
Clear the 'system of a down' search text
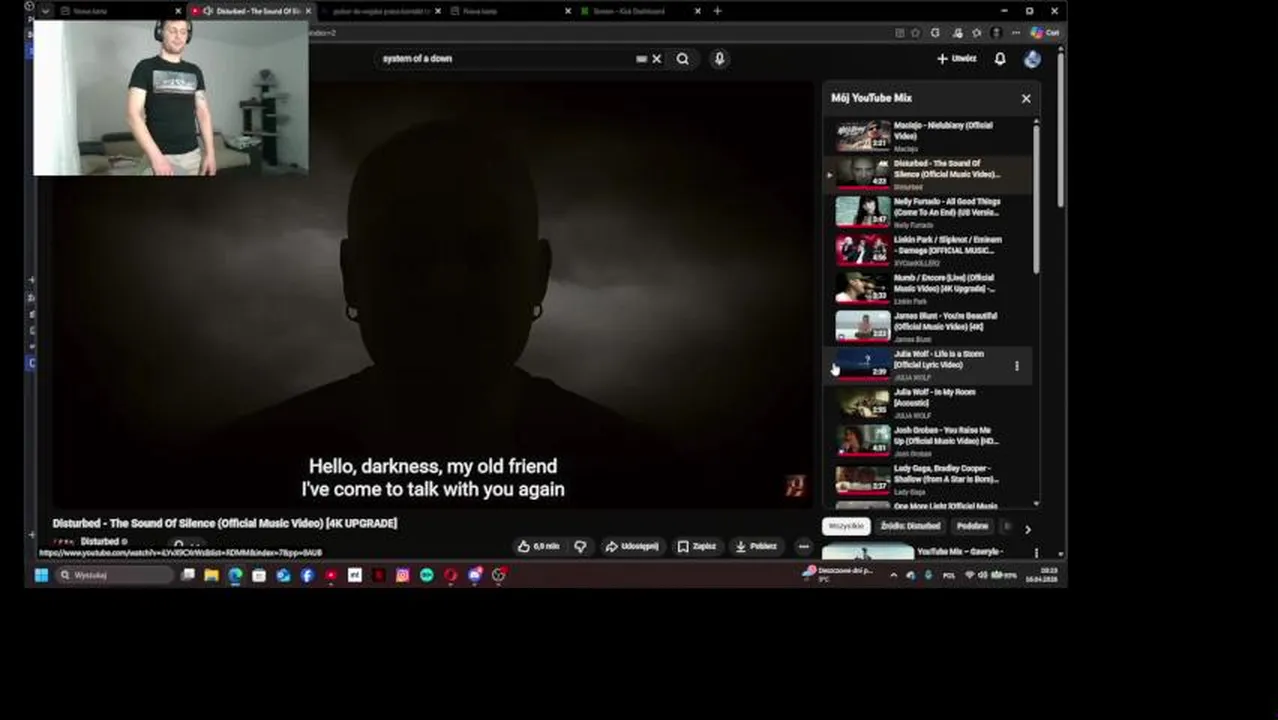(657, 59)
